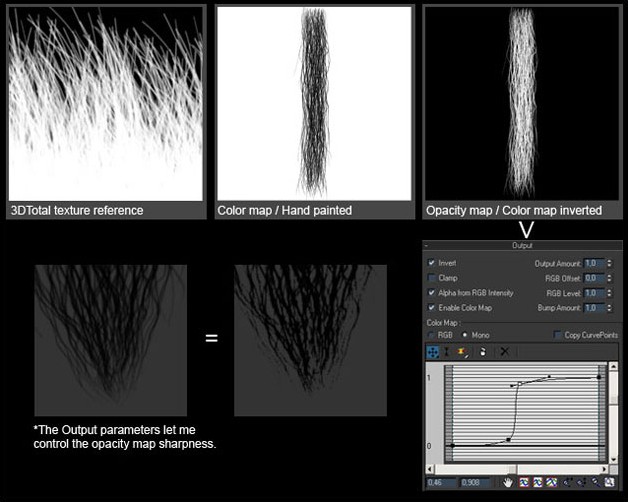Click the inverted Opacity map image
This screenshot has width=628, height=502.
pyautogui.click(x=522, y=103)
